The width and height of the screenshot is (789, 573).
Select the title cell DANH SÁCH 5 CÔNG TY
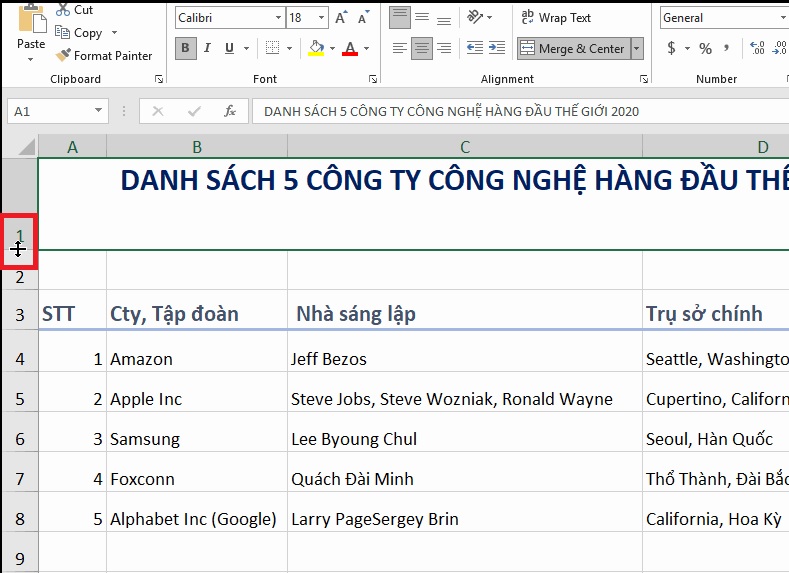pyautogui.click(x=413, y=203)
